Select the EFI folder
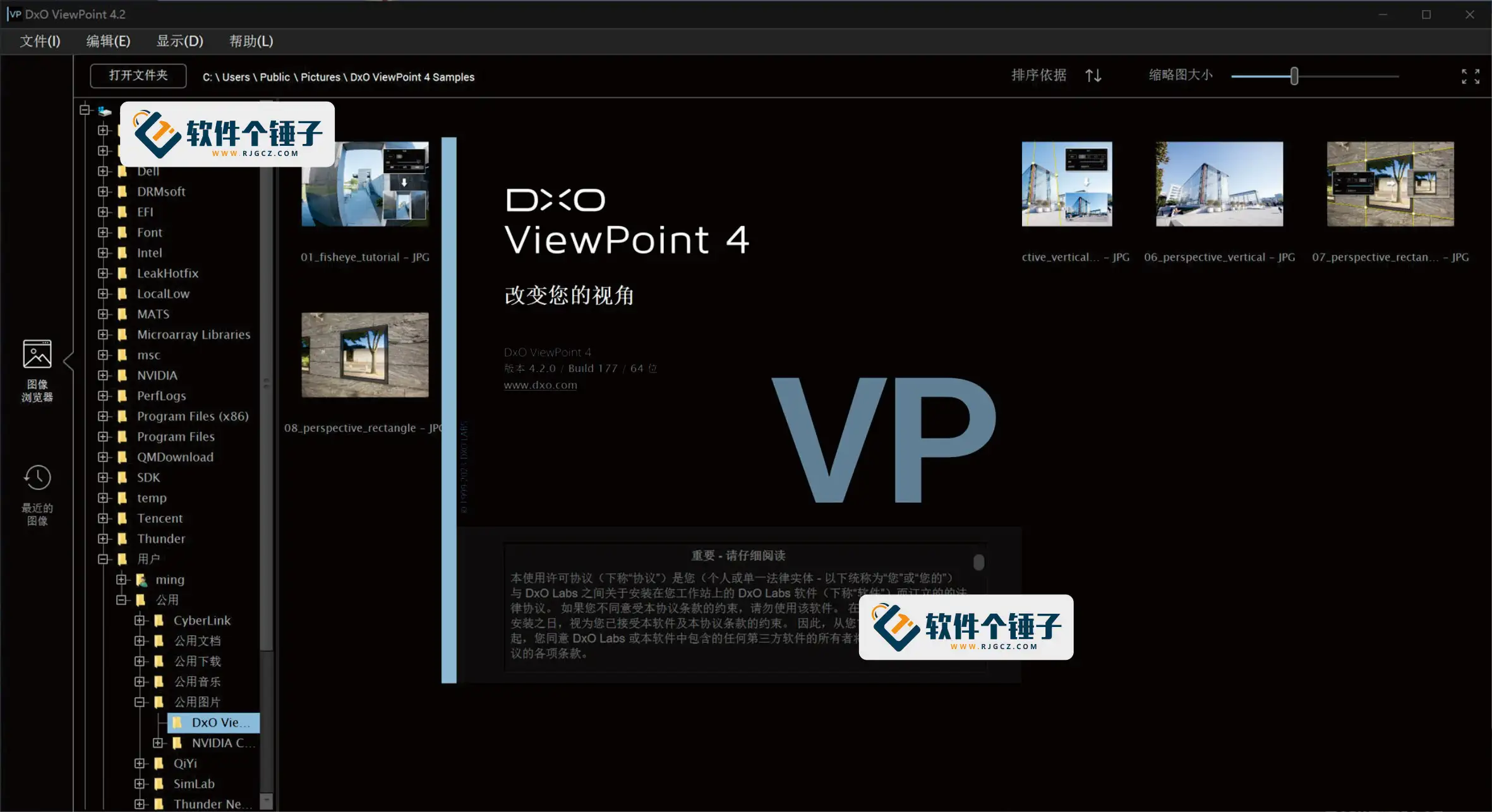The image size is (1492, 812). 145,212
